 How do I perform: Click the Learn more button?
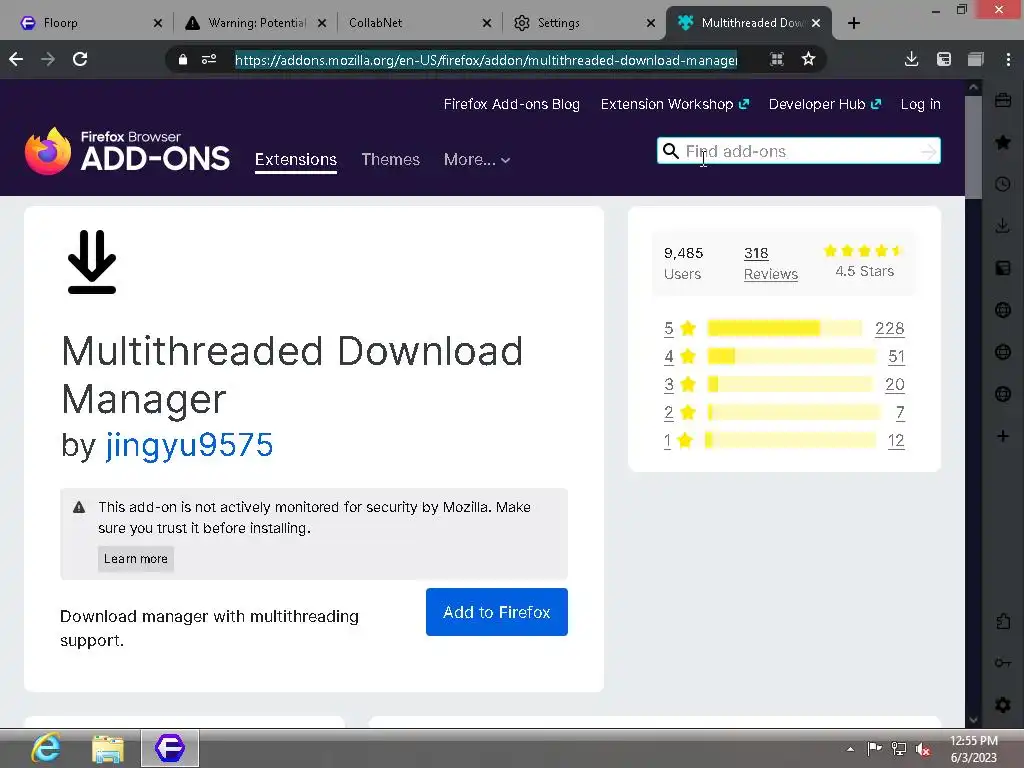pos(136,559)
